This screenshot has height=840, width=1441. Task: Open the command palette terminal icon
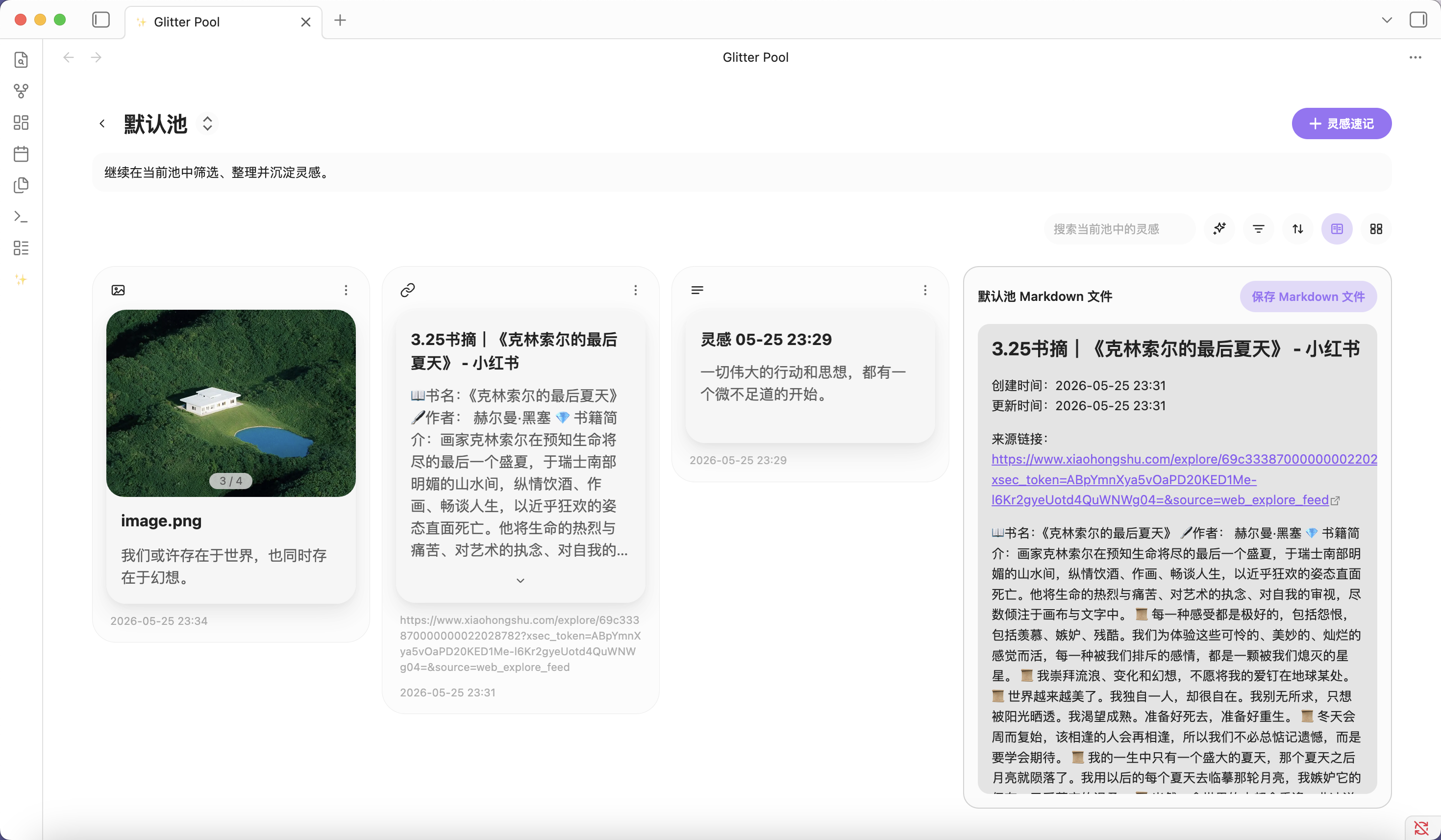pos(21,217)
